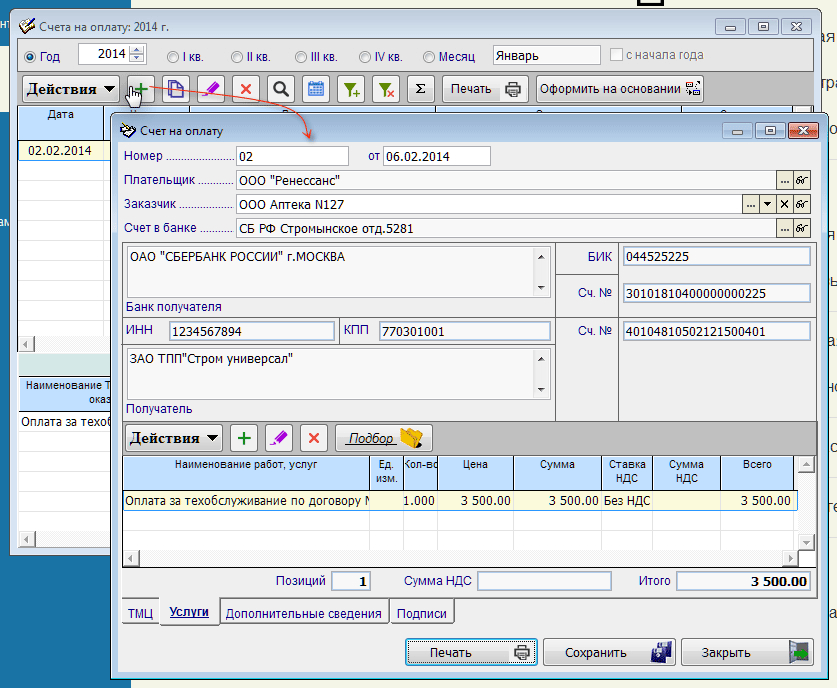Click the view glasses icon for Плательщик

(x=802, y=180)
